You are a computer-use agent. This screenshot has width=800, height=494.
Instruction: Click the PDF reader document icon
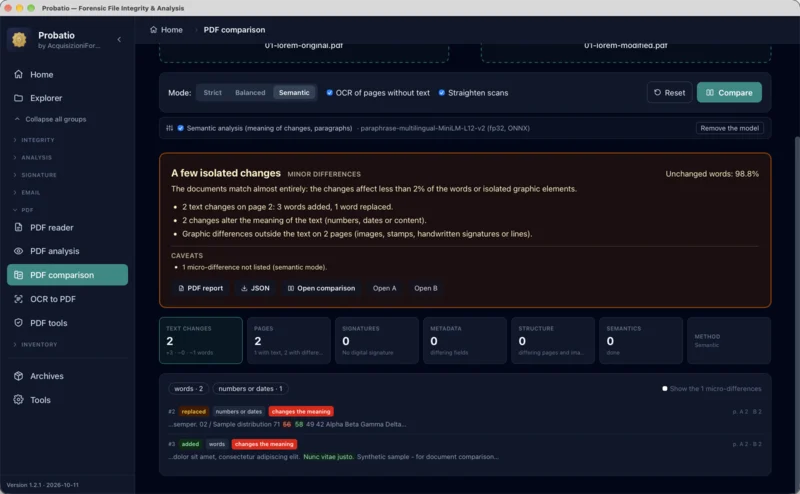click(18, 228)
